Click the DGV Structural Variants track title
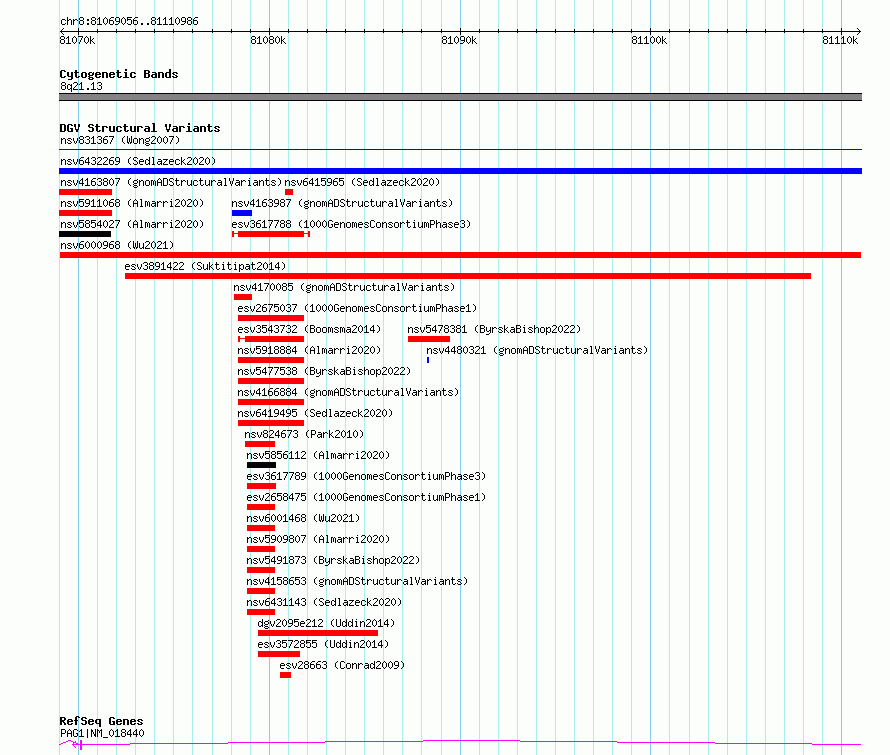Viewport: 890px width, 755px height. click(140, 128)
